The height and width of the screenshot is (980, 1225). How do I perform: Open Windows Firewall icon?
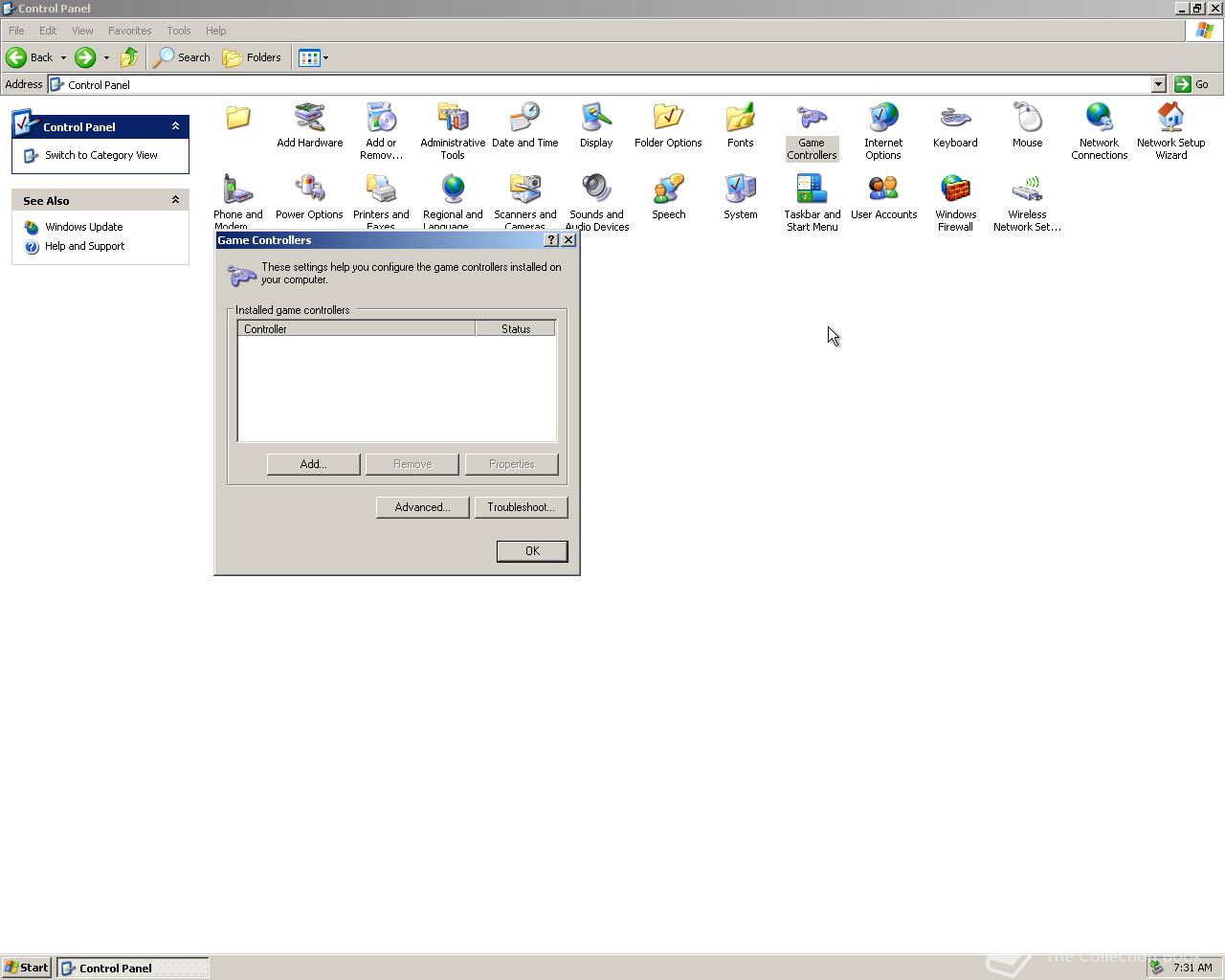pos(955,203)
